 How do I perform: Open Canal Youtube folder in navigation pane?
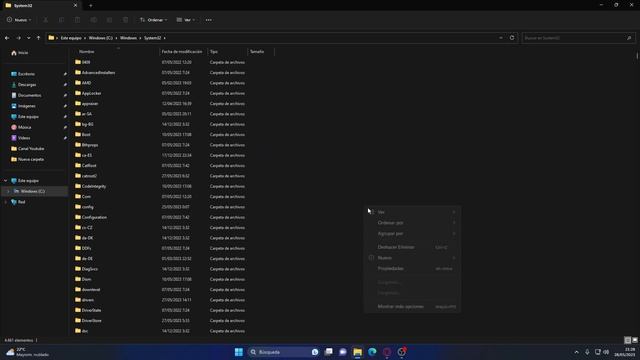coord(31,149)
